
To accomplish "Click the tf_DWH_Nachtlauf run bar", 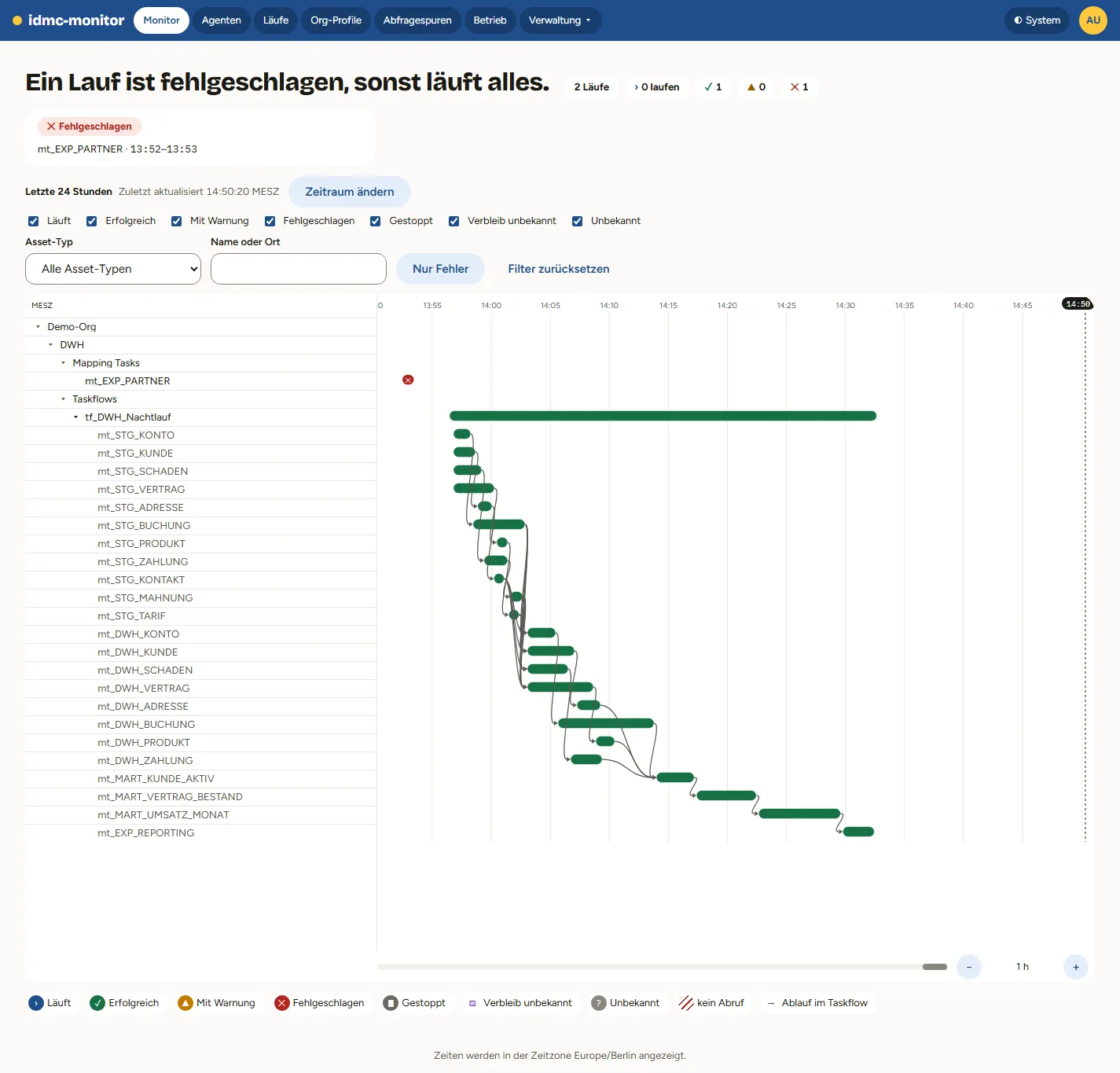I will (x=663, y=416).
